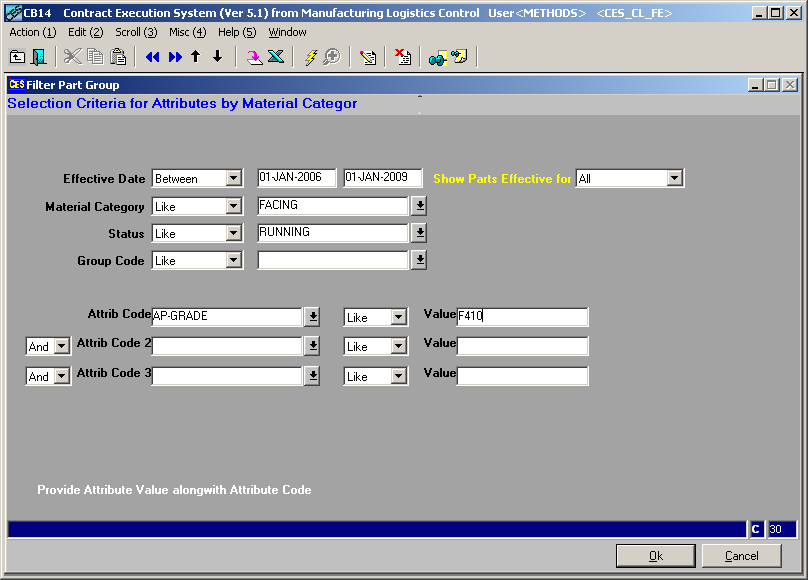Screen dimensions: 808x580
Task: Click the magnifier zoom icon
Action: click(331, 57)
